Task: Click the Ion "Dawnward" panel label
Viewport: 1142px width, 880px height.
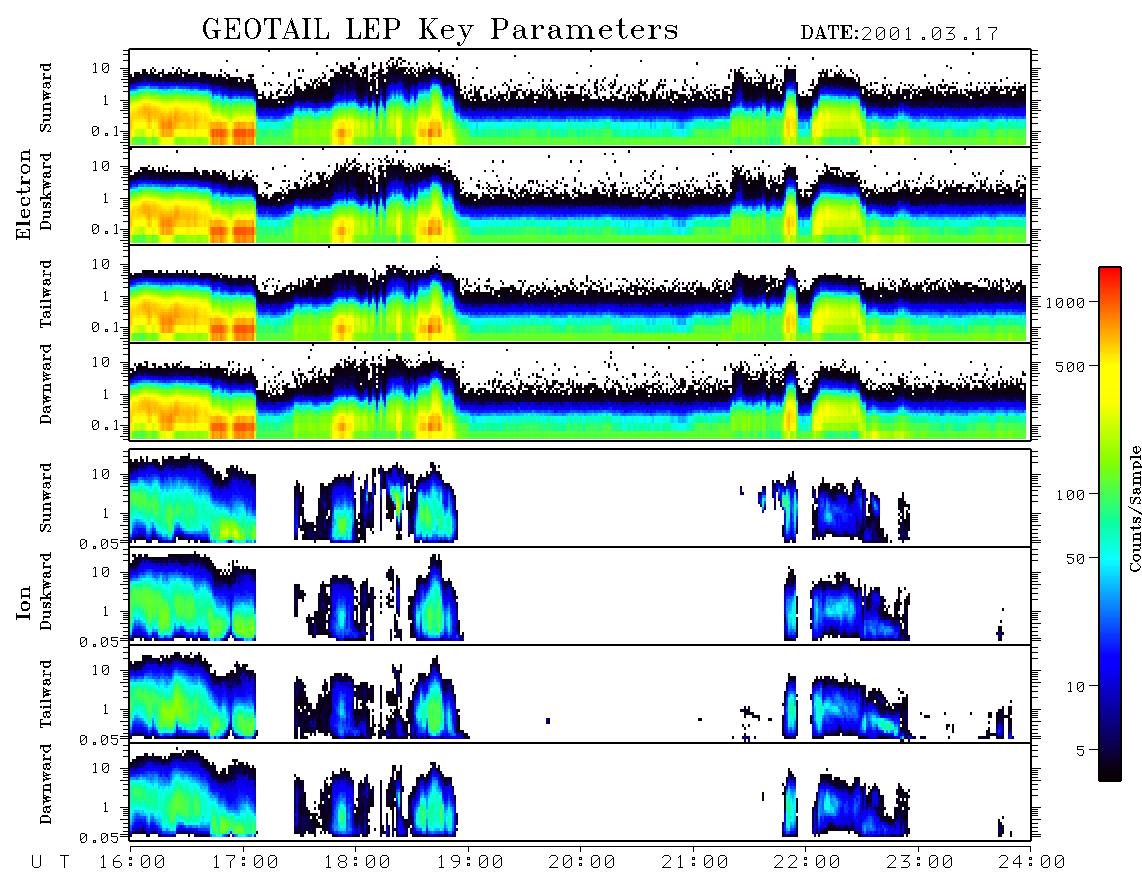Action: (46, 784)
